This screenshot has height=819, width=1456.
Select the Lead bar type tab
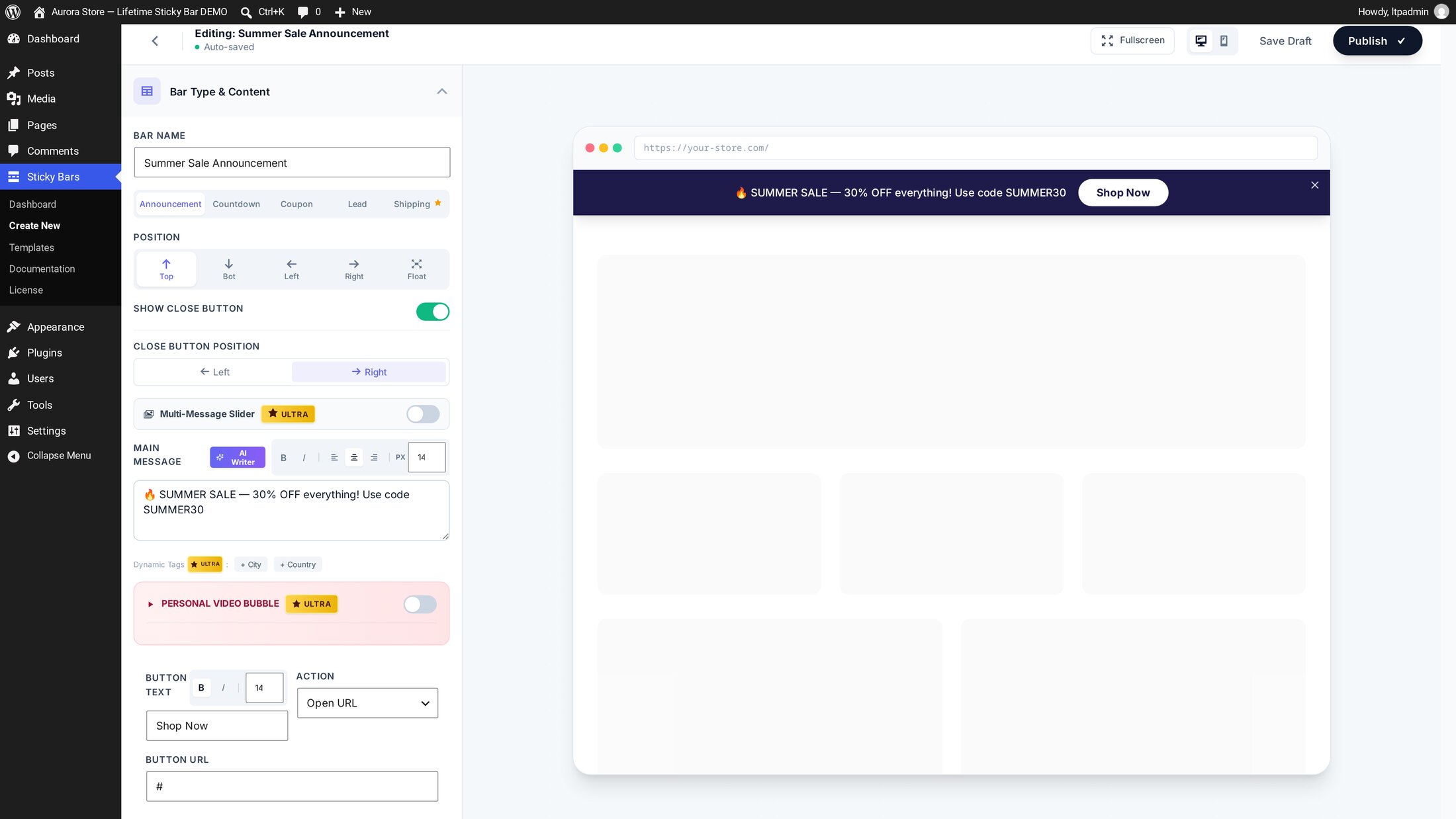click(x=357, y=204)
